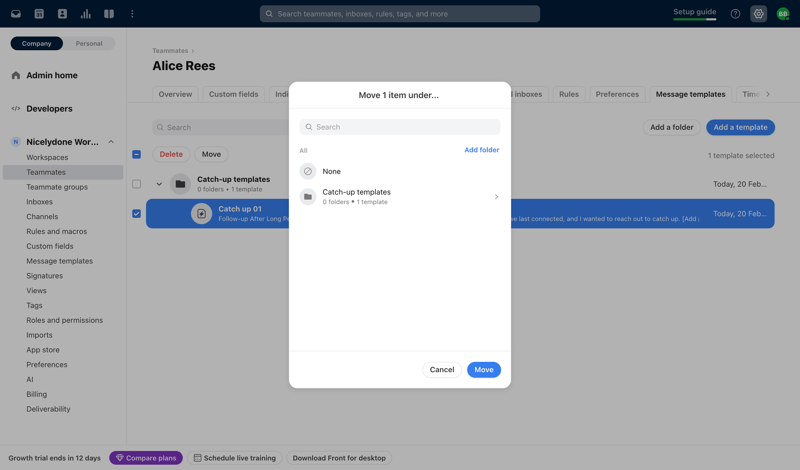Open the Rules tab
The width and height of the screenshot is (800, 470).
coord(569,94)
